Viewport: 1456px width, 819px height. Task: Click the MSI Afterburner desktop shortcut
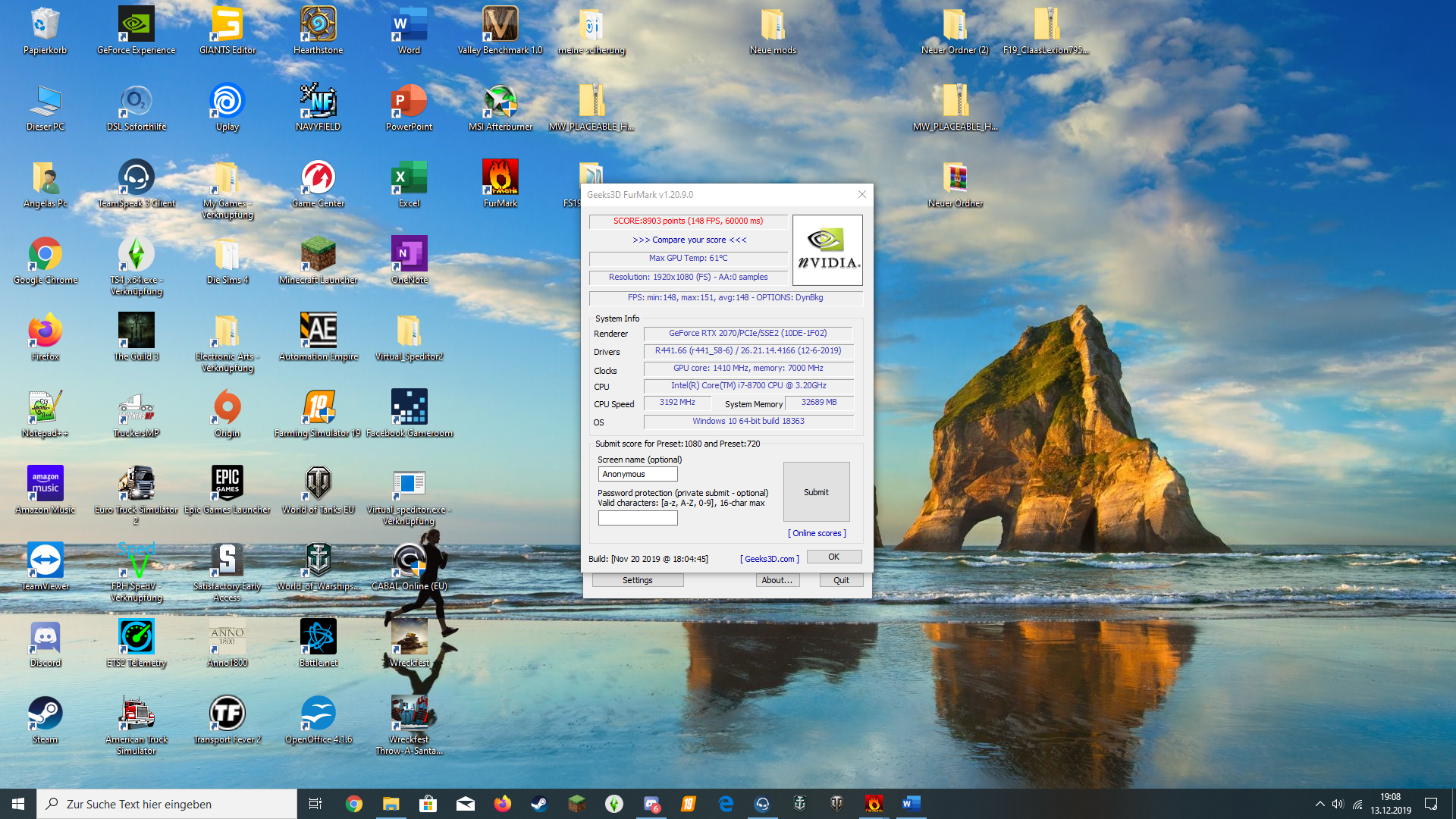pos(500,108)
